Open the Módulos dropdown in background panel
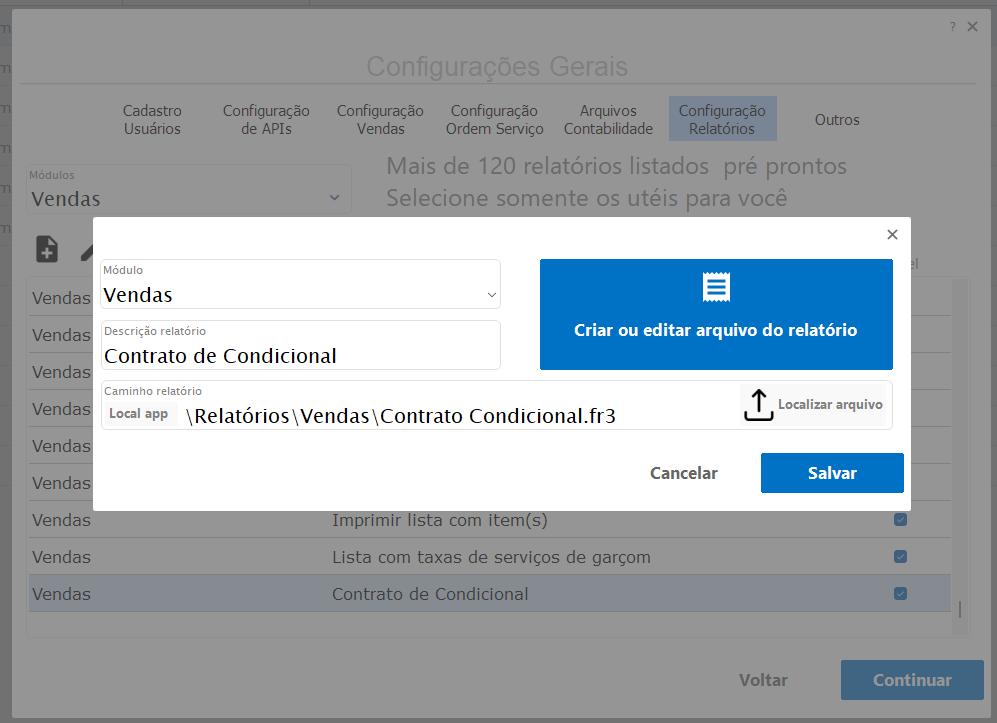This screenshot has height=723, width=997. pos(334,198)
